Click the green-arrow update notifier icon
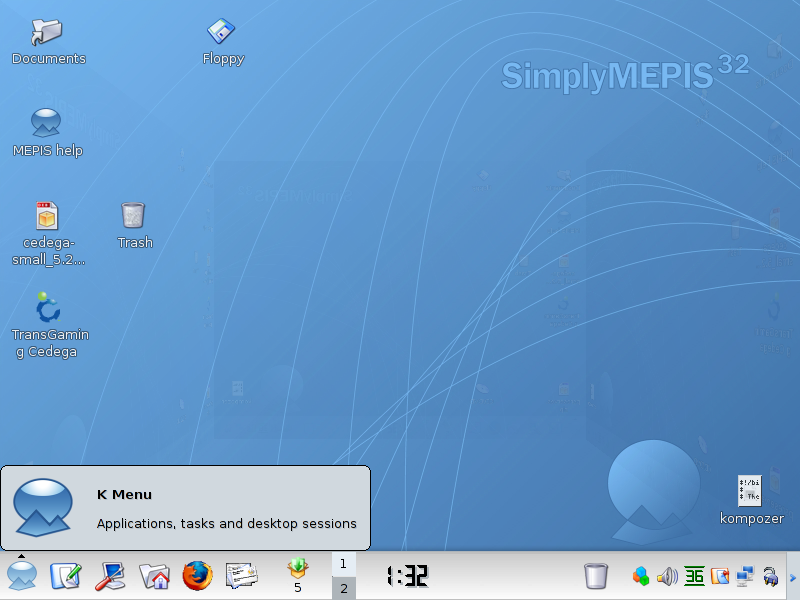The image size is (800, 600). [297, 570]
